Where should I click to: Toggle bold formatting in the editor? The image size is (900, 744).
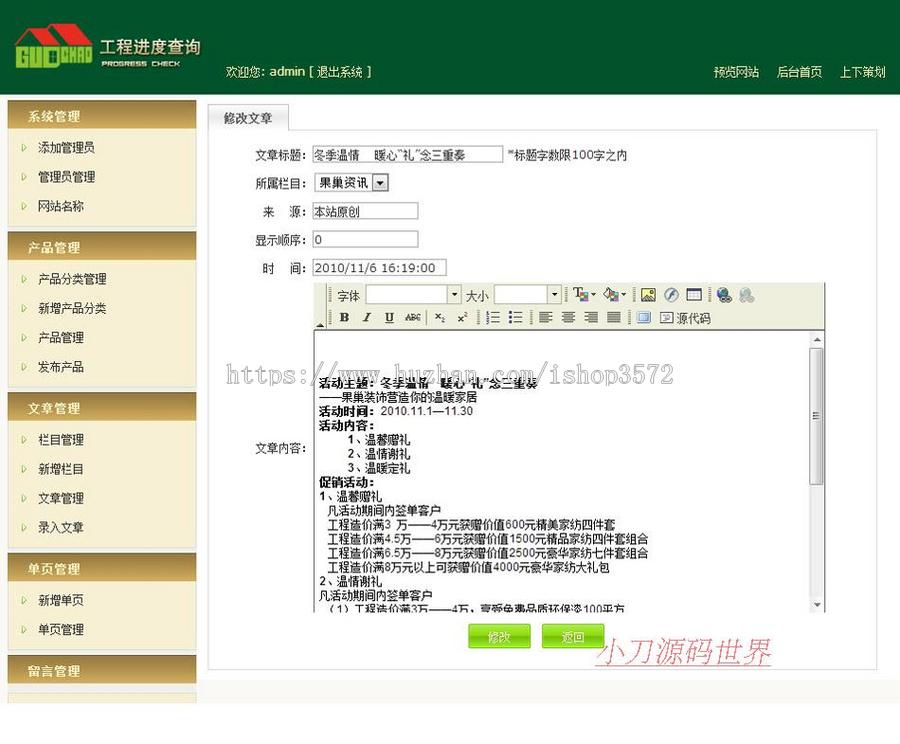[344, 317]
